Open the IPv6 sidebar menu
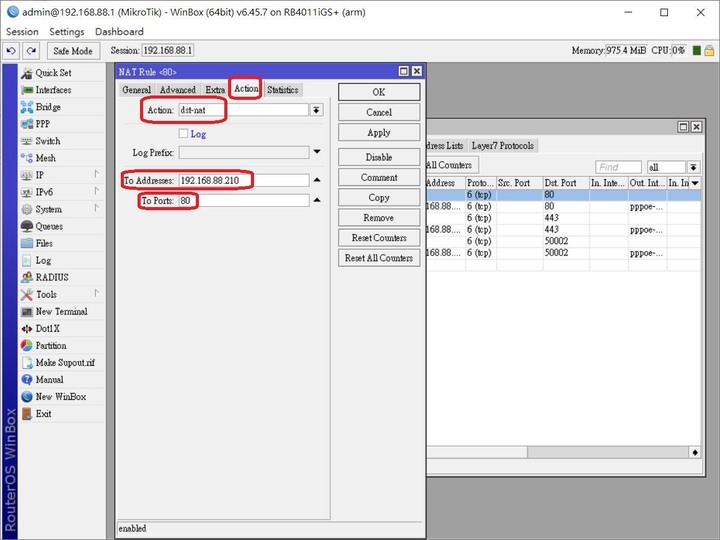 pos(62,192)
